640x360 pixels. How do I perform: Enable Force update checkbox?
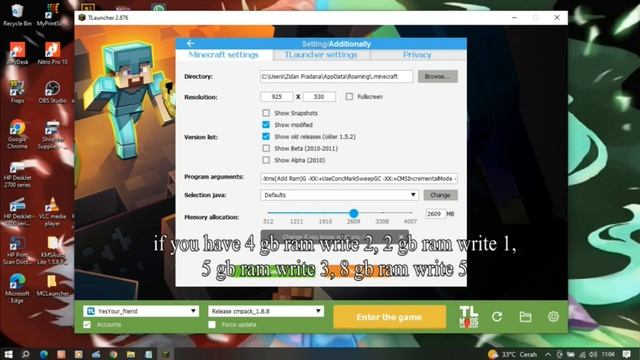[212, 324]
